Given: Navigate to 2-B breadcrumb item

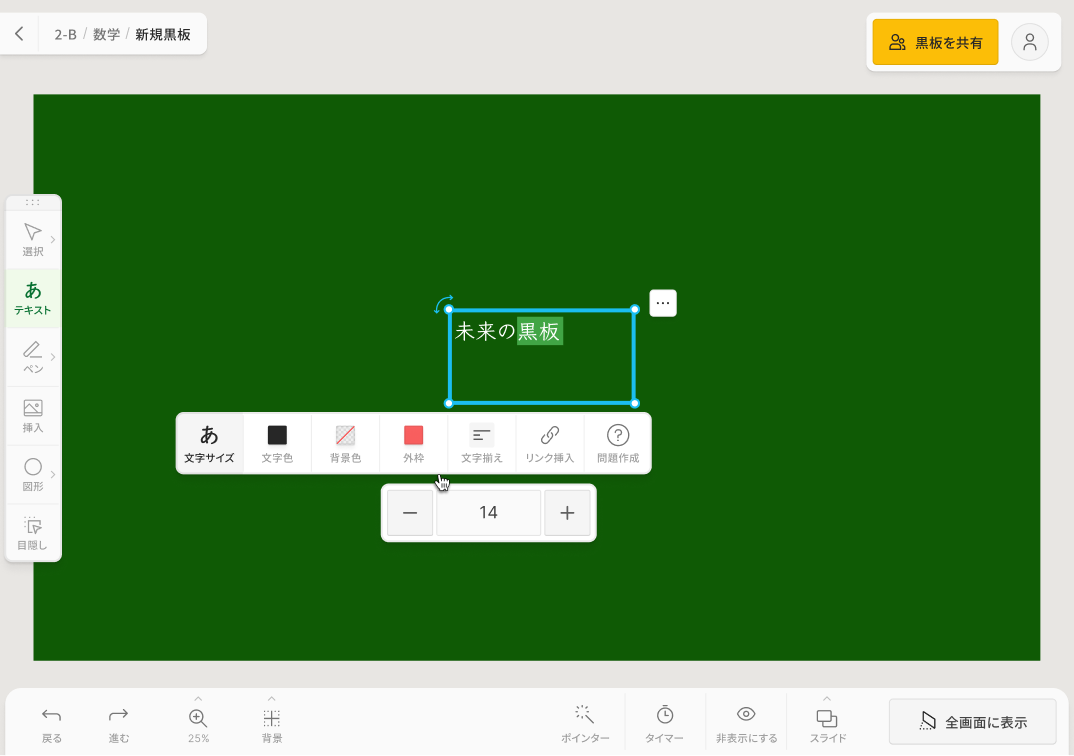Looking at the screenshot, I should (65, 34).
